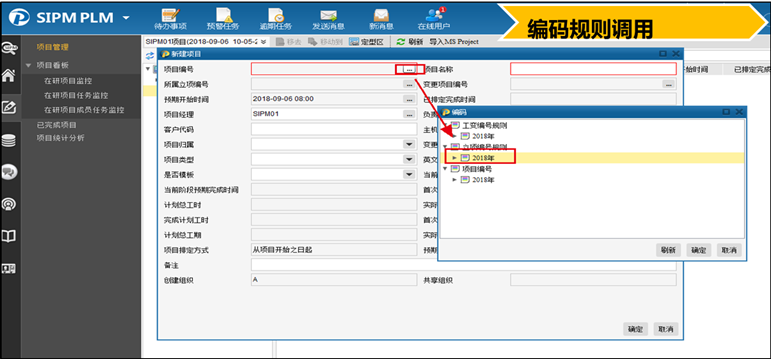Image resolution: width=772 pixels, height=360 pixels.
Task: Open 已完成项目 in the sidebar
Action: coord(56,125)
